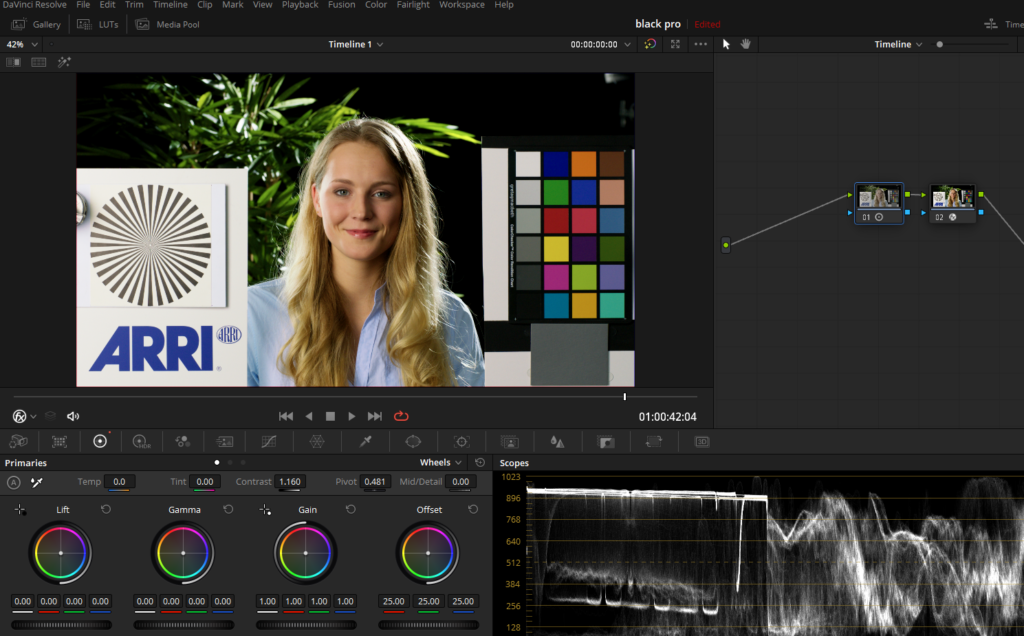This screenshot has width=1024, height=636.
Task: Open the Magic Mask palette
Action: pyautogui.click(x=509, y=442)
